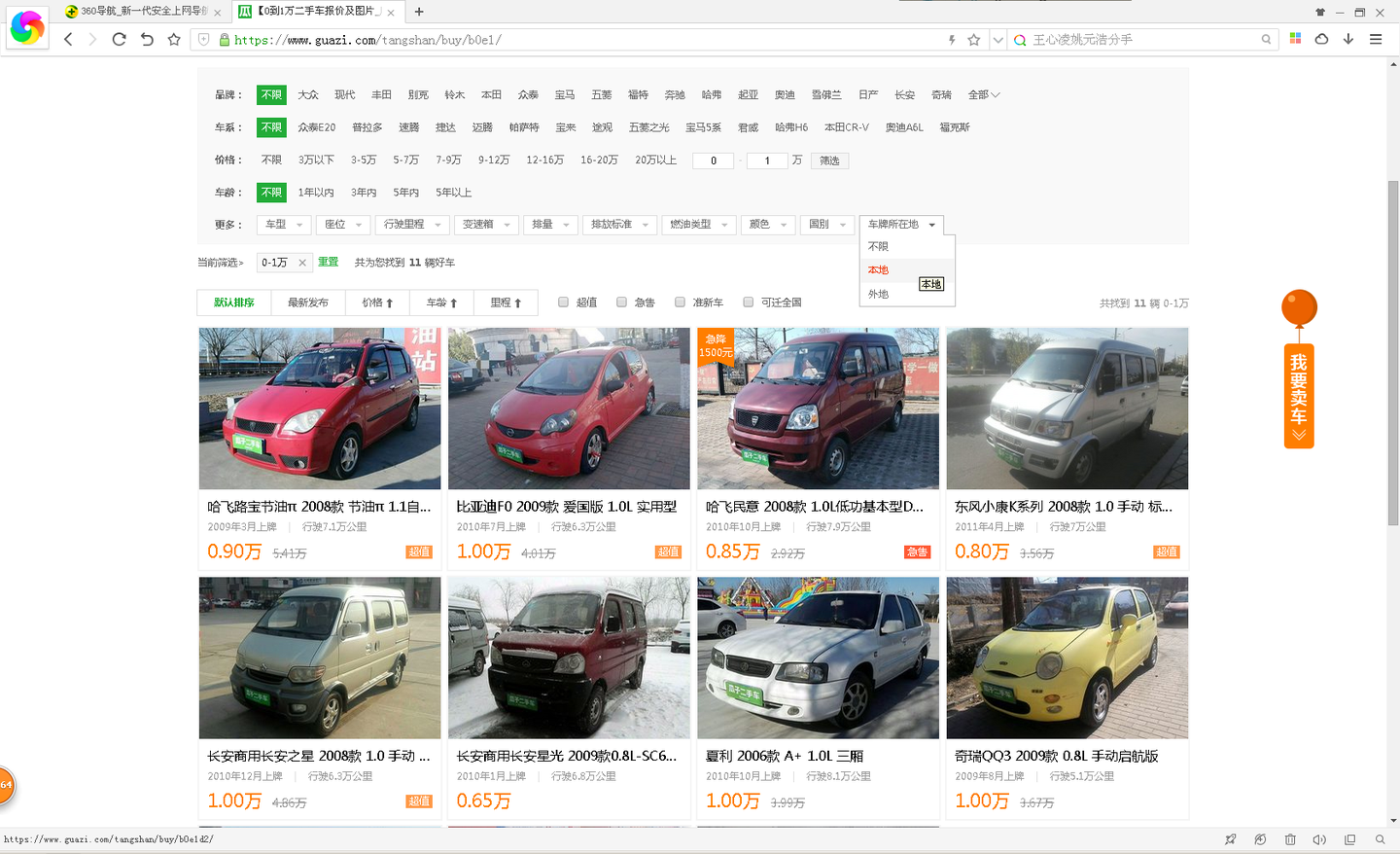Remove the 0-1万 filter with x icon
The width and height of the screenshot is (1400, 854).
(302, 263)
